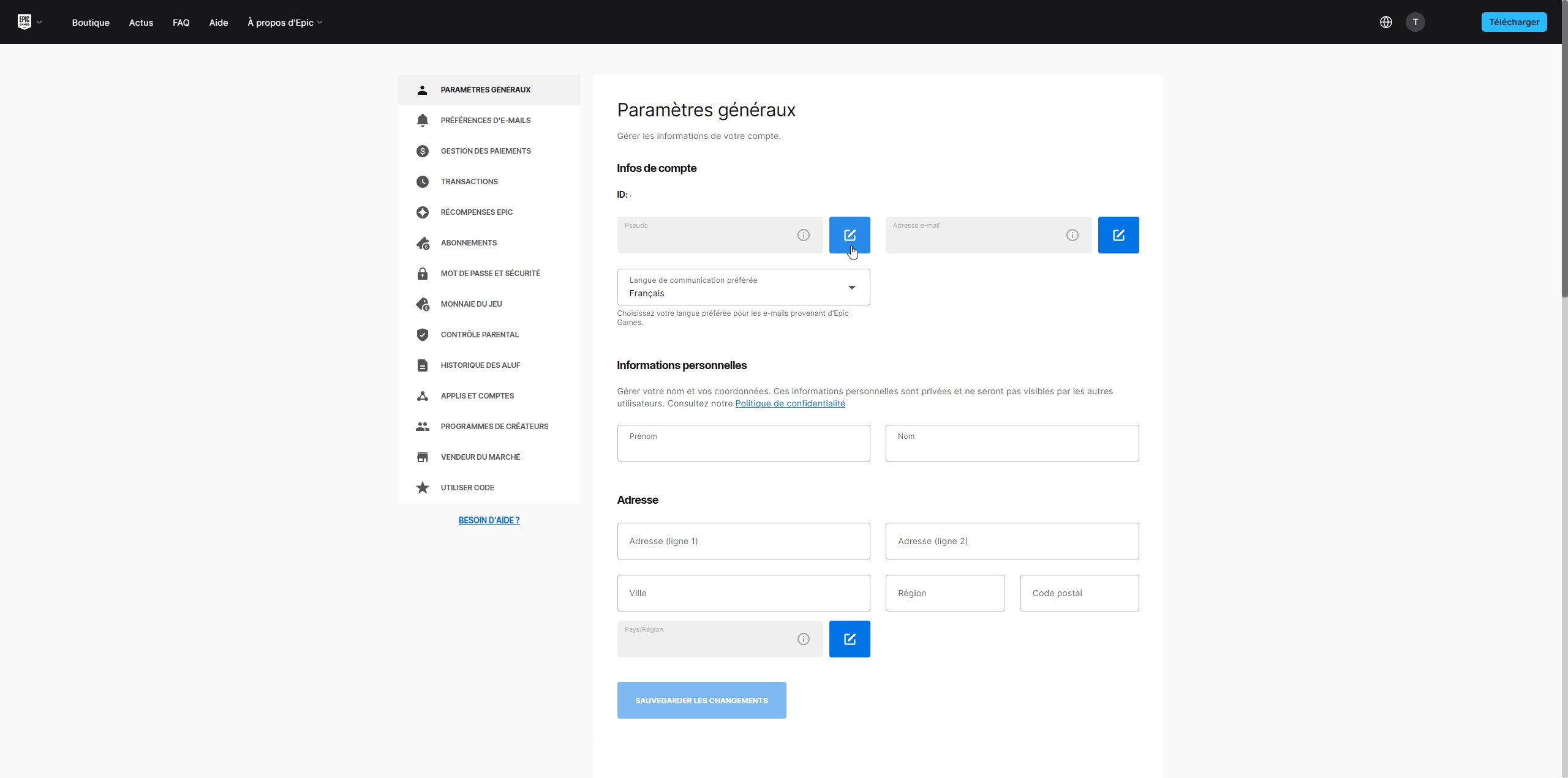Viewport: 1568px width, 778px height.
Task: Select Utiliser code in sidebar
Action: 467,488
